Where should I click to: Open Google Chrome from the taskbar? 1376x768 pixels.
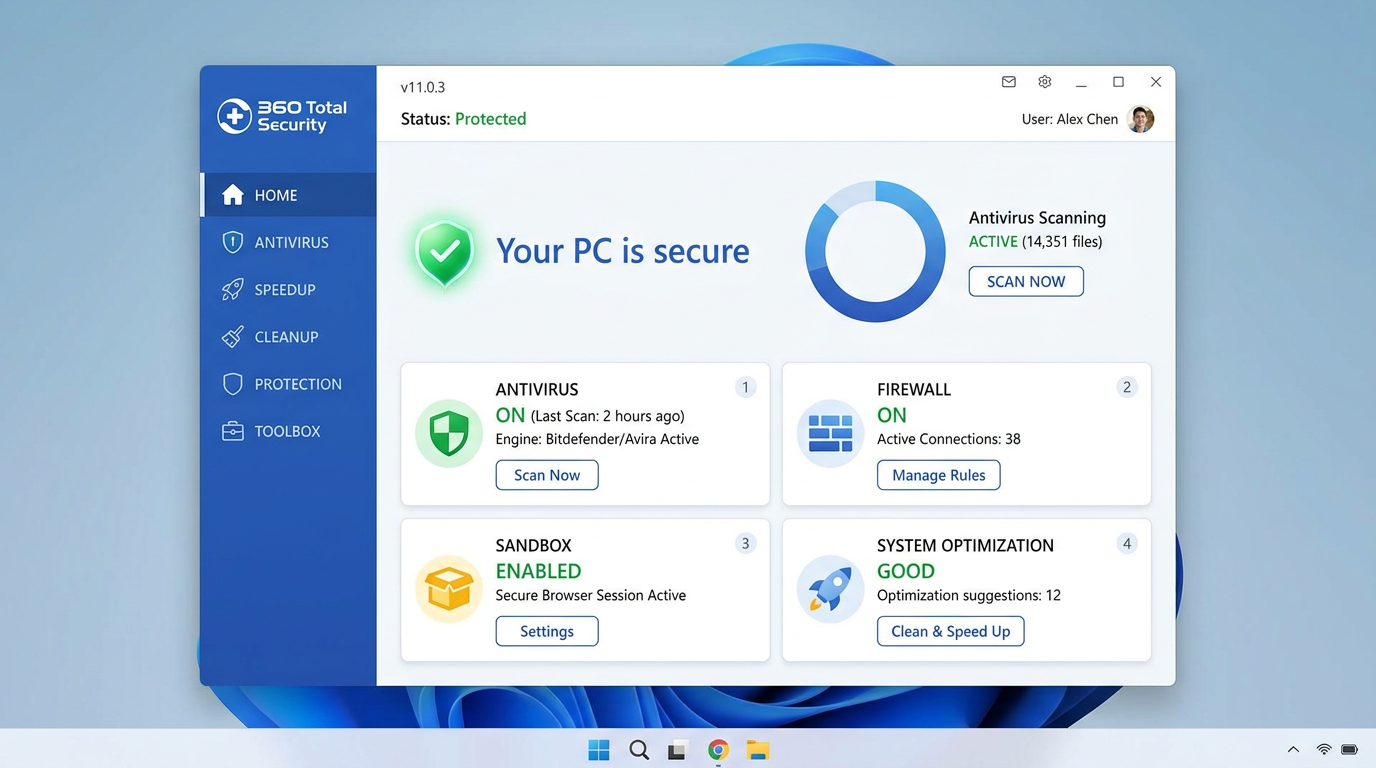(717, 749)
